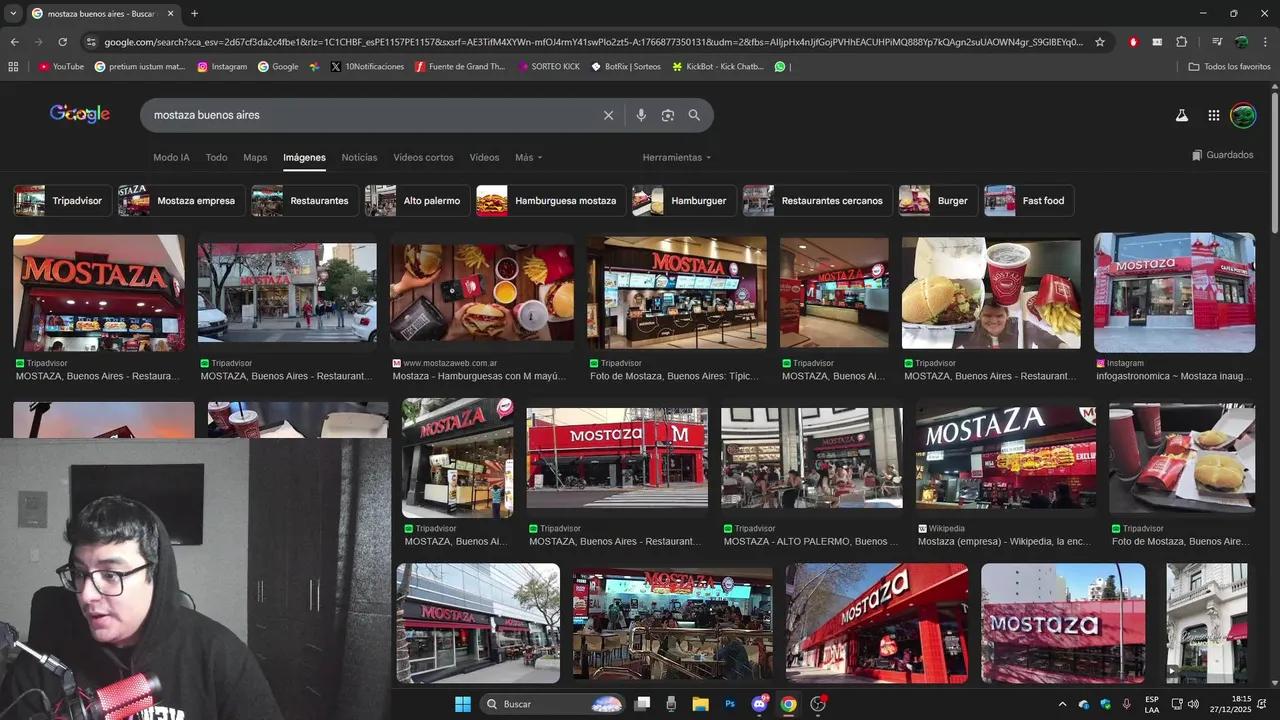Open the bookmarks bar apps grid icon

coord(14,67)
